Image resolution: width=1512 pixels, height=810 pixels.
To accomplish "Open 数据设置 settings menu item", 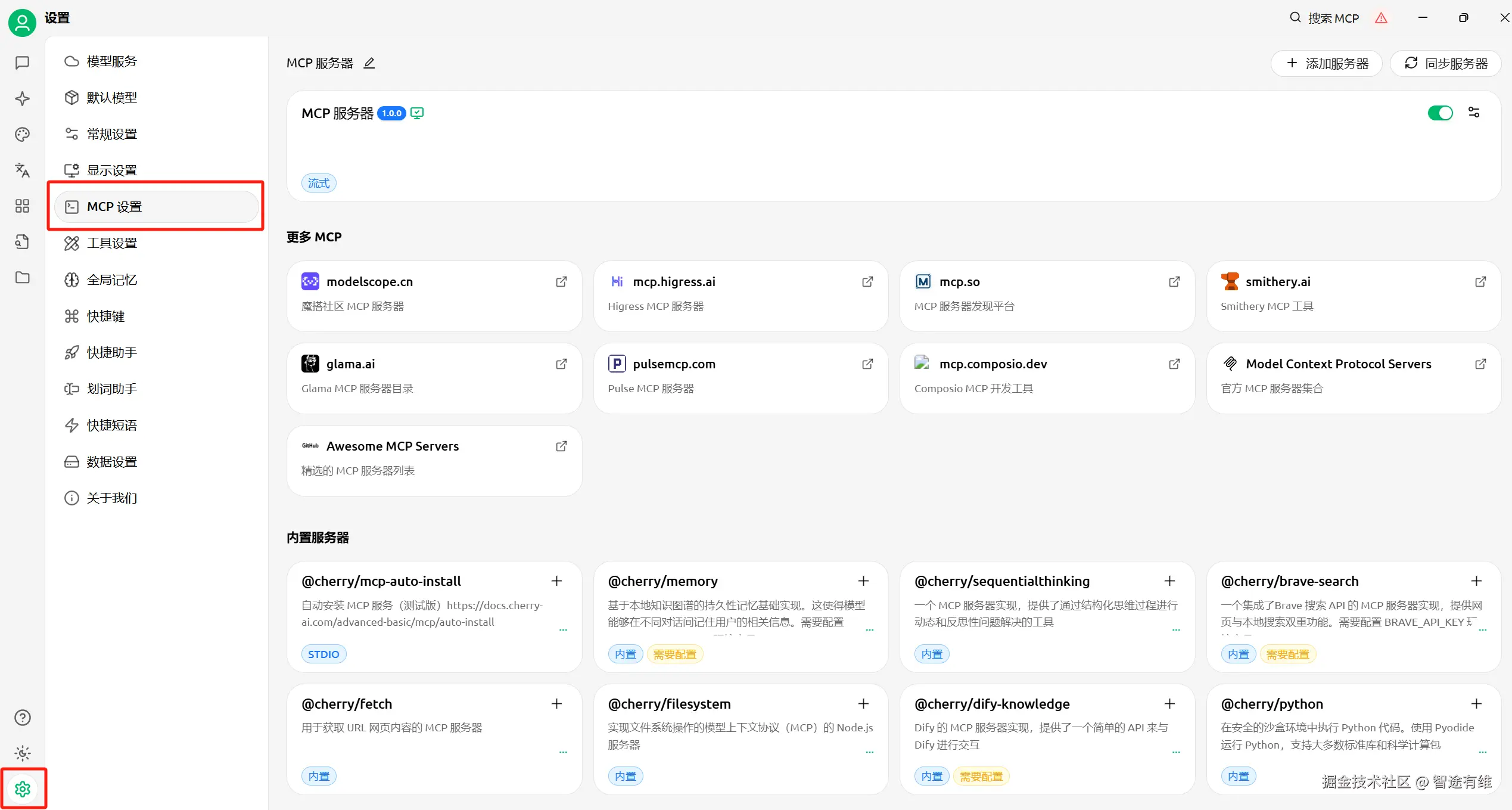I will (x=111, y=461).
